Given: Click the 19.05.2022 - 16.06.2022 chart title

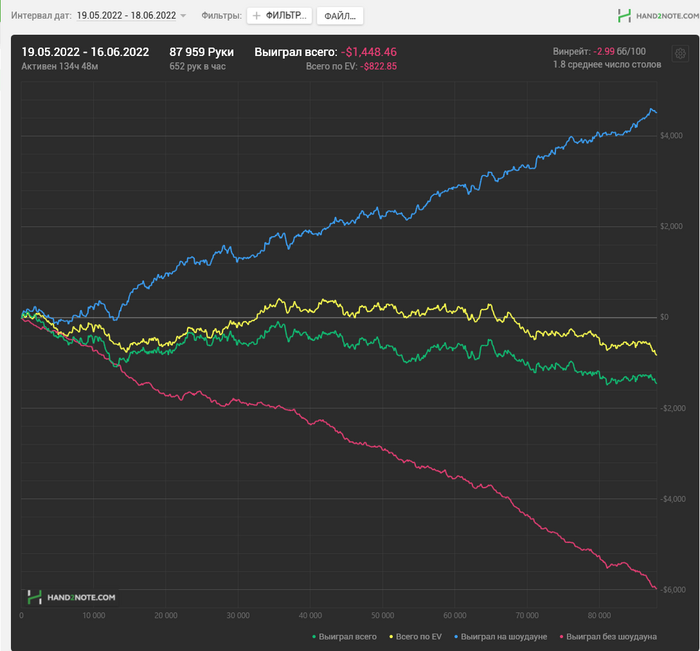Looking at the screenshot, I should [85, 52].
